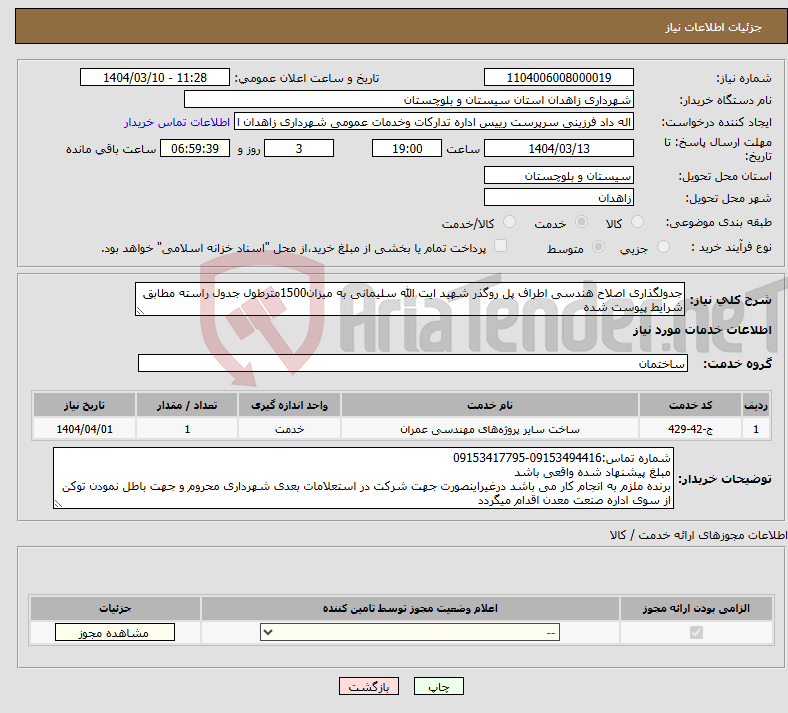The image size is (788, 713).
Task: Click the تاریخ نیاز column header
Action: 84,405
